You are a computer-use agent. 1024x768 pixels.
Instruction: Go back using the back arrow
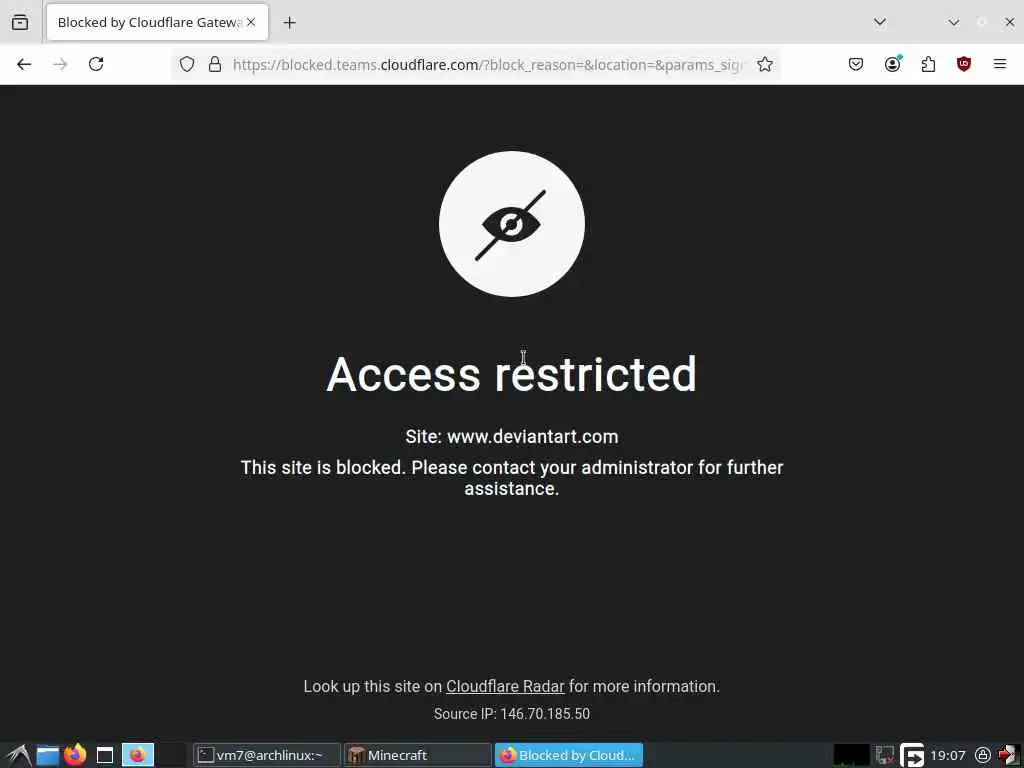pos(24,64)
